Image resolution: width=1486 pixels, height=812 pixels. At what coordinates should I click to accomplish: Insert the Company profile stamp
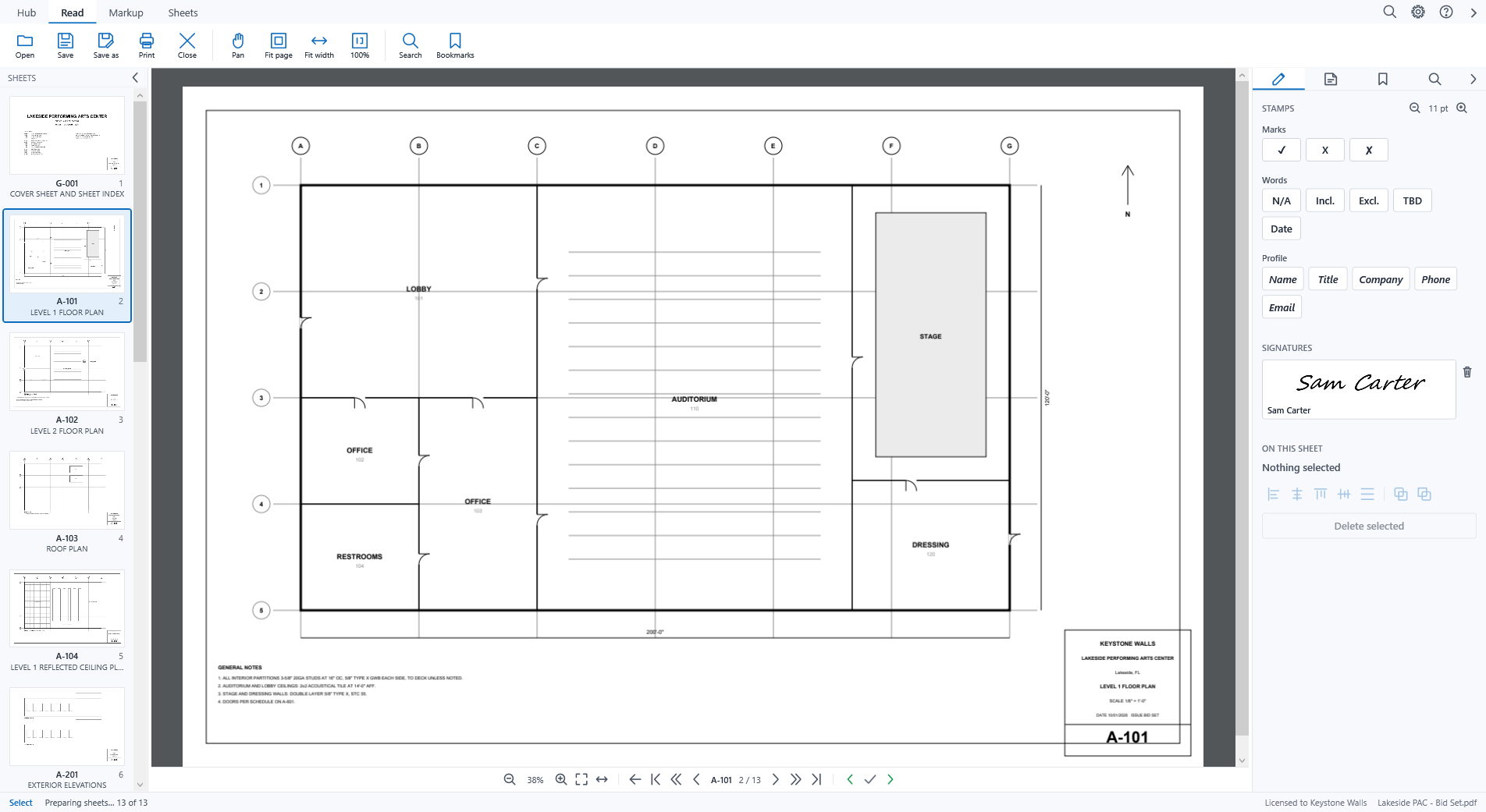[1381, 279]
